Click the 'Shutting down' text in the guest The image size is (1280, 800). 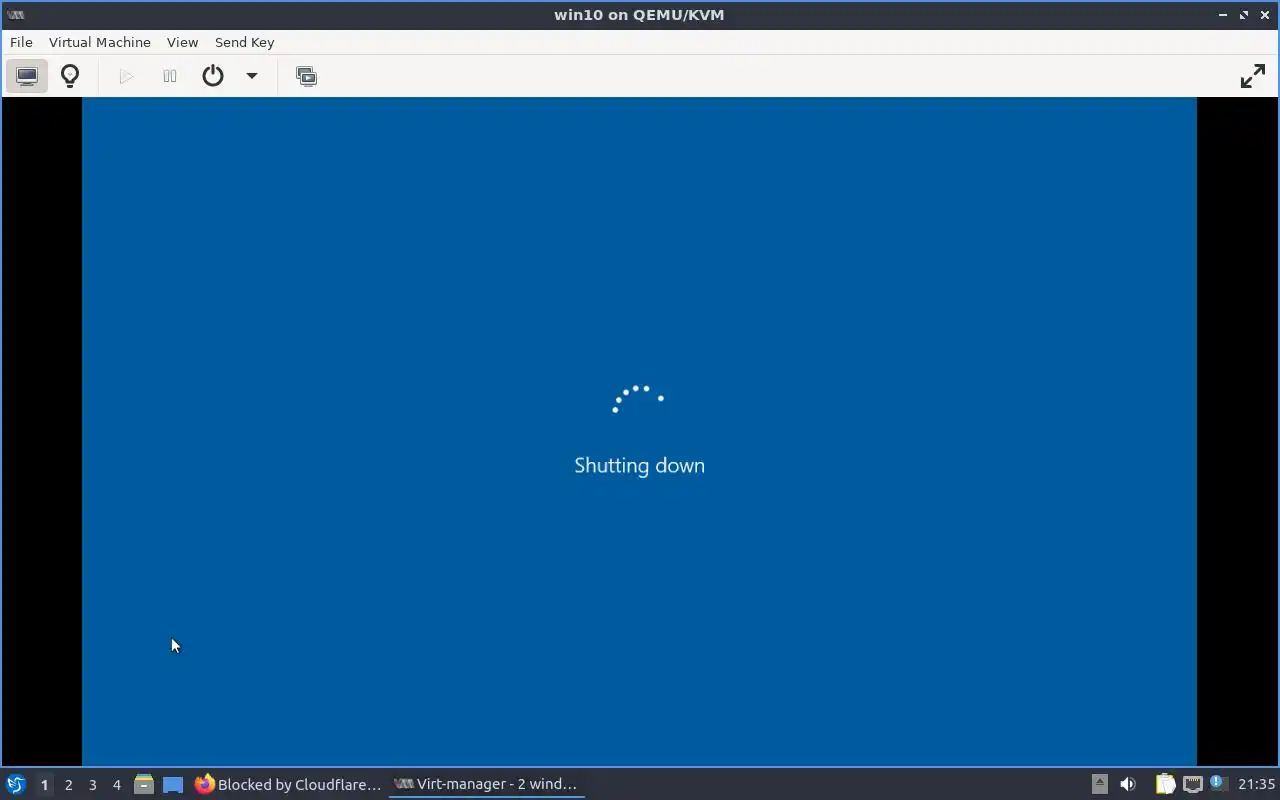pyautogui.click(x=639, y=465)
